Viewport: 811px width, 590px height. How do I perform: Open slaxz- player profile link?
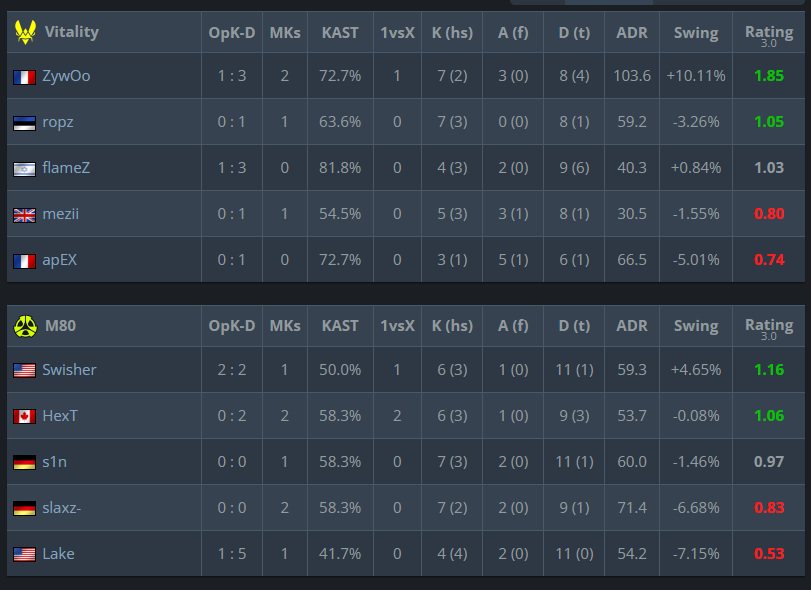(x=62, y=508)
